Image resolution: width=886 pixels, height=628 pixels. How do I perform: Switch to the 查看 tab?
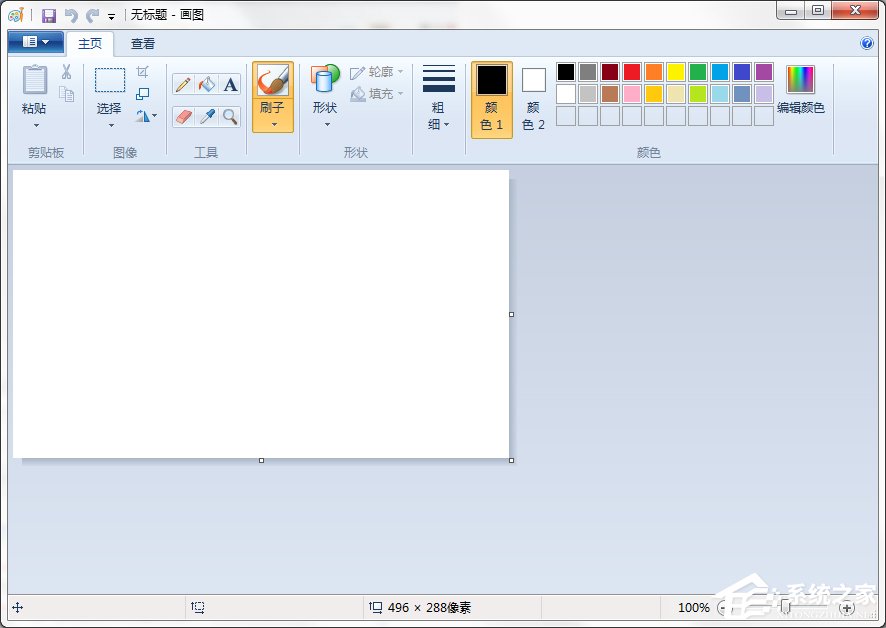[143, 43]
